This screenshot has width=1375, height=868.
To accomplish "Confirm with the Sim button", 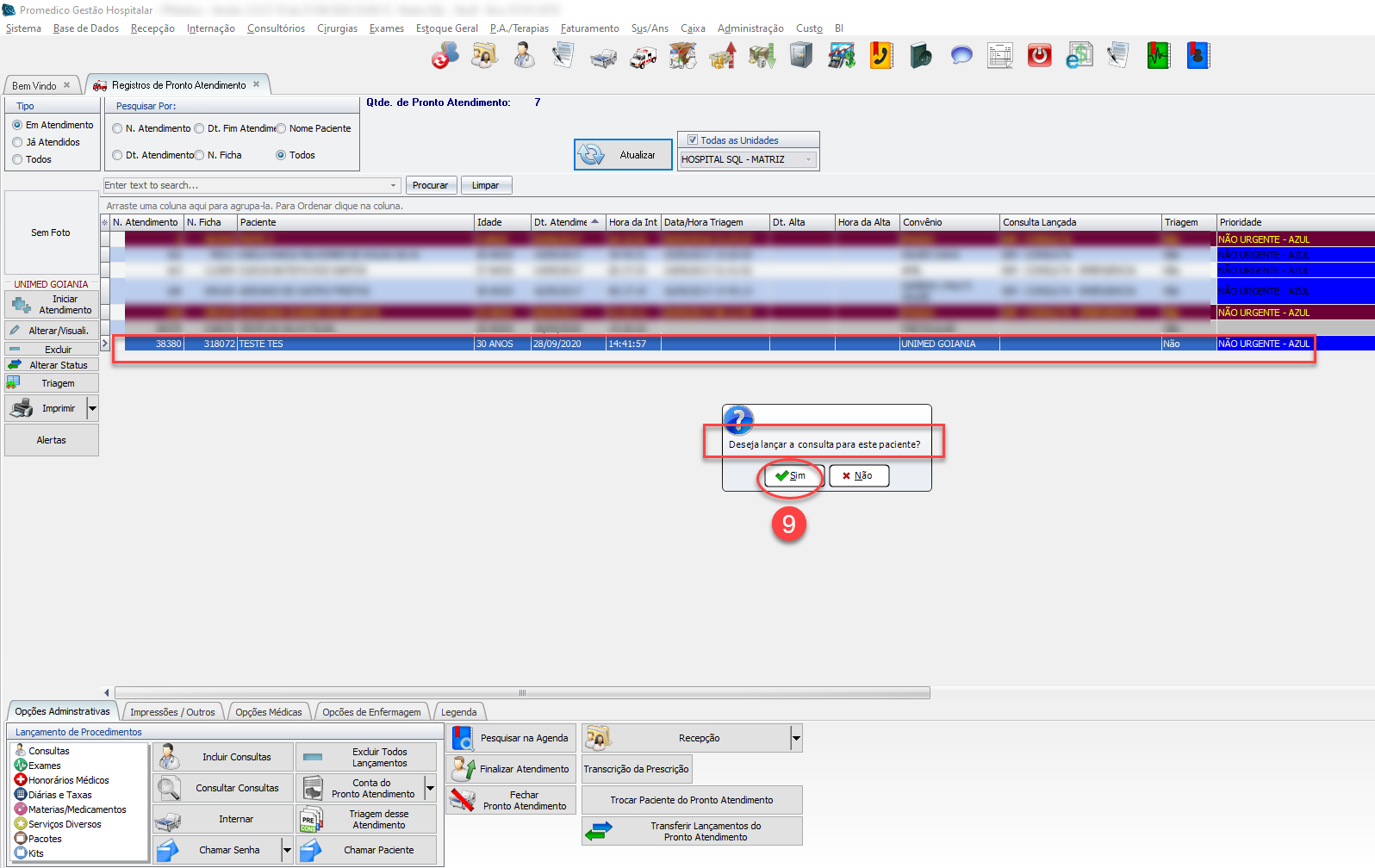I will [793, 475].
